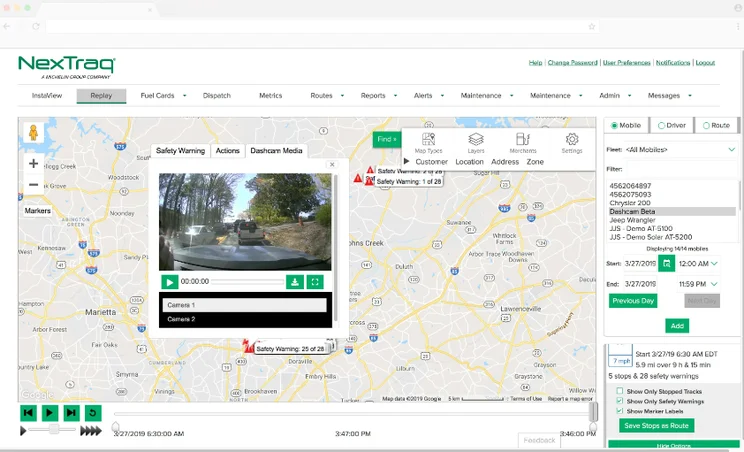
Task: Click the Filter input field
Action: click(x=680, y=169)
